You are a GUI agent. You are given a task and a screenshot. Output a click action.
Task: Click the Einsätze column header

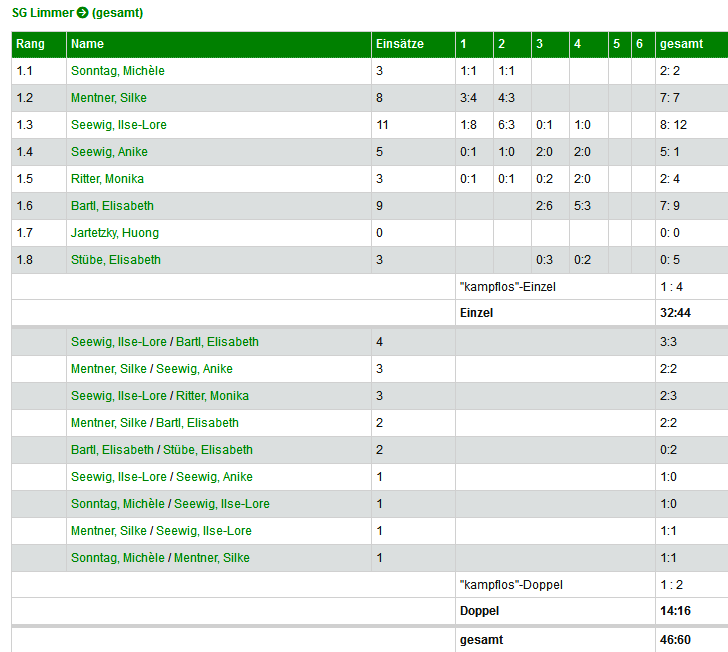pyautogui.click(x=399, y=44)
